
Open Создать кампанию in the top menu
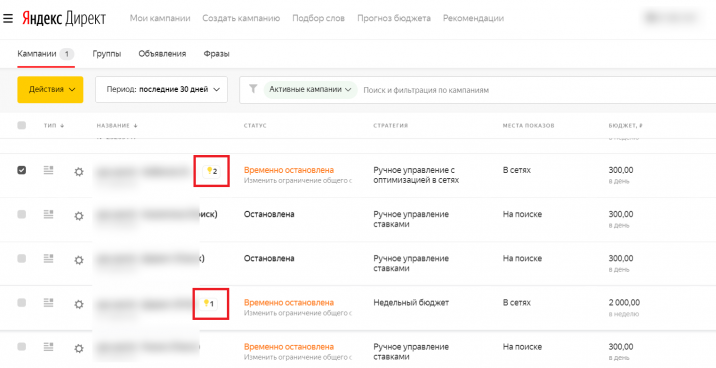coord(241,18)
